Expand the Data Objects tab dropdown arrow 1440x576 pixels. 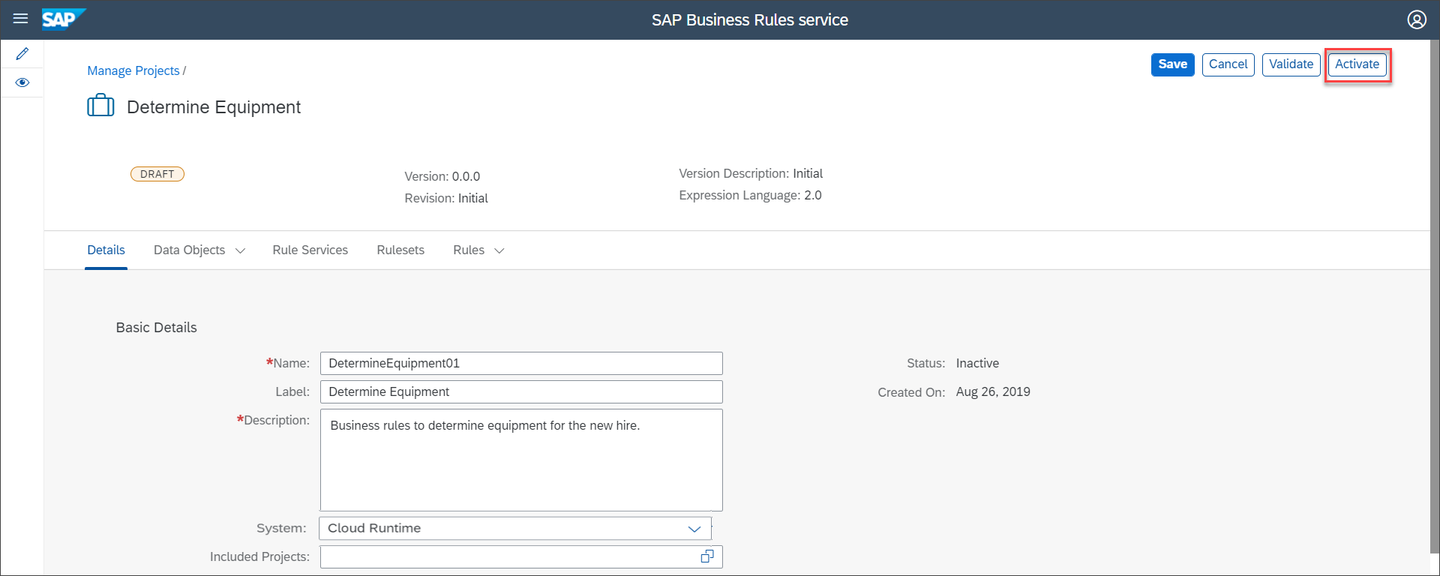(240, 251)
